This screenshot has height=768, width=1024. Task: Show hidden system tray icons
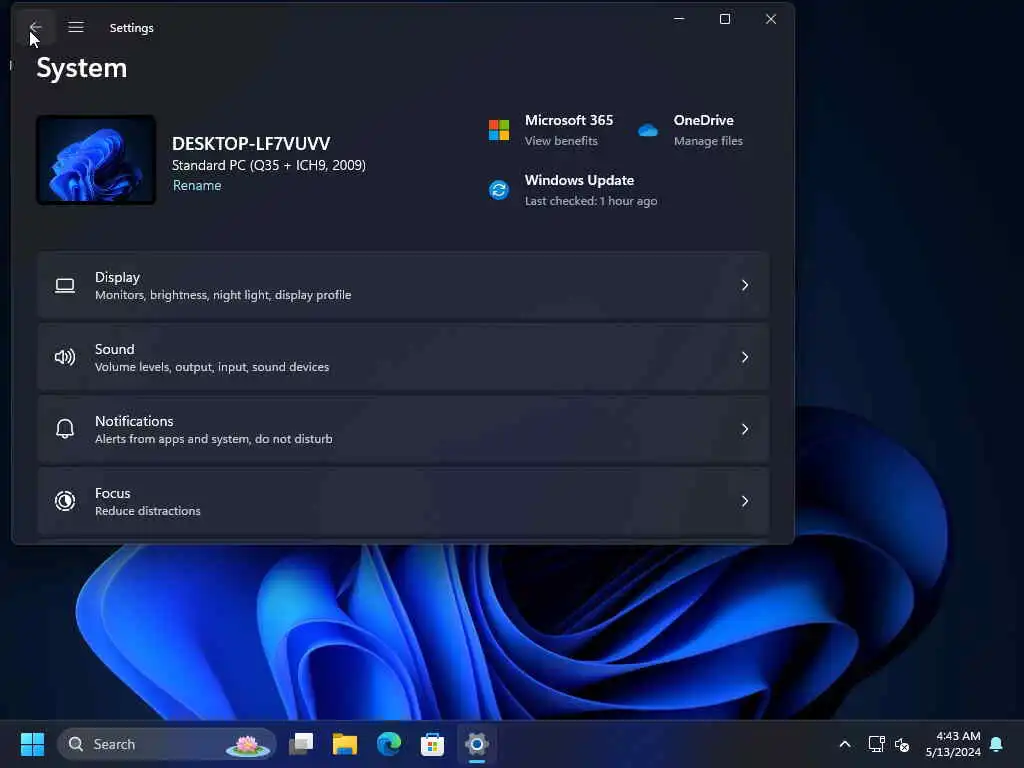pyautogui.click(x=844, y=744)
